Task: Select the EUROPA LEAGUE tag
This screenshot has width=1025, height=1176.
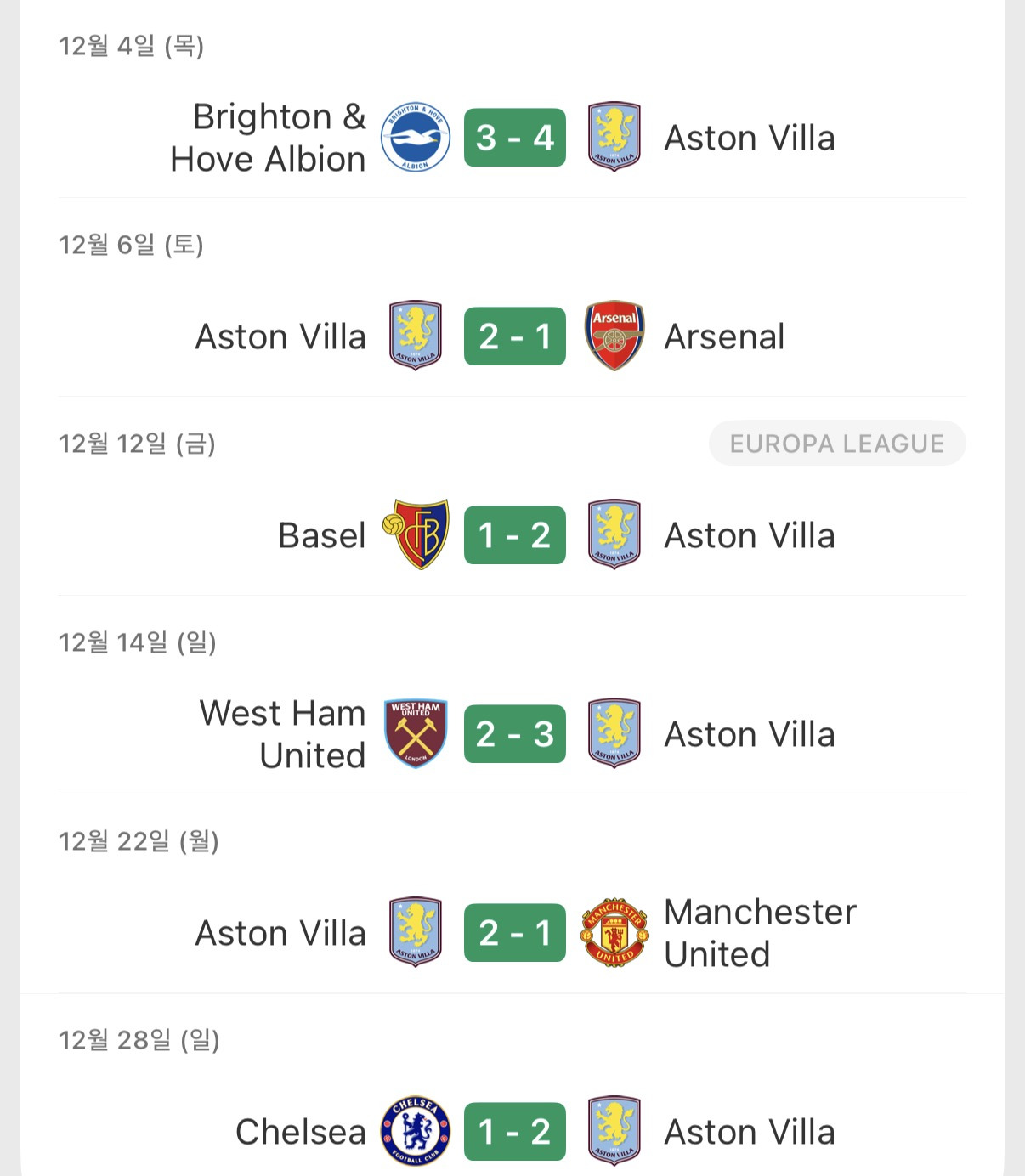Action: point(836,444)
